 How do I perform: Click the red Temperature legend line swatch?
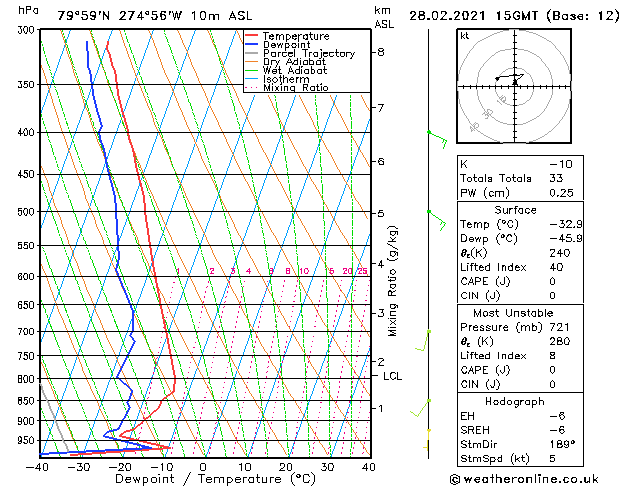252,36
